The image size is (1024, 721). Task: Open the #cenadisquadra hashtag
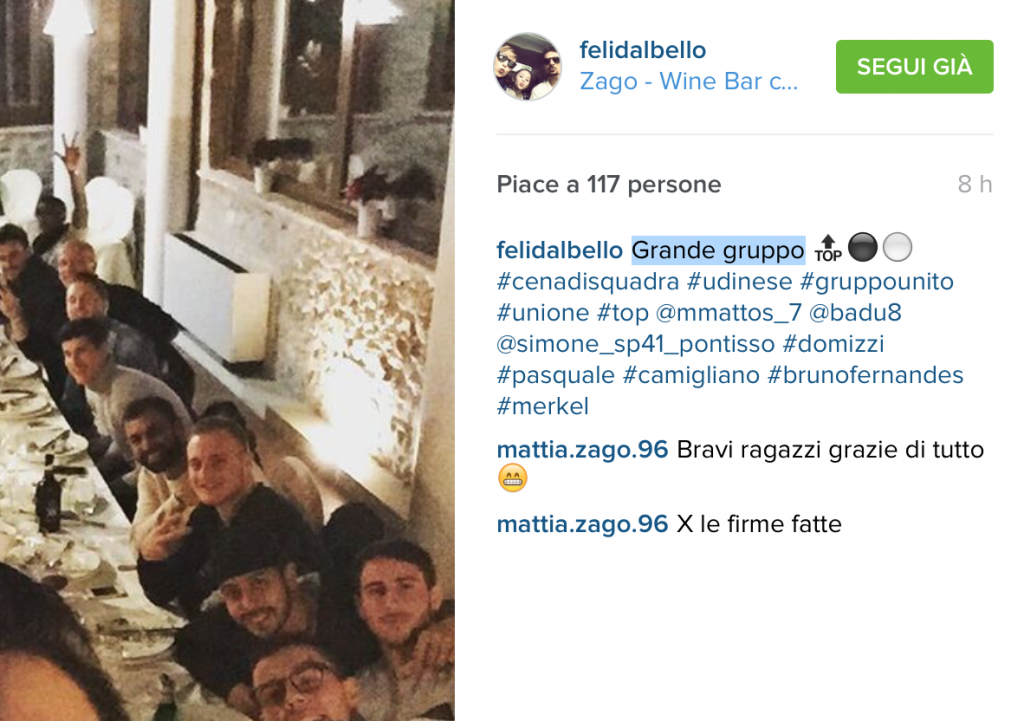(x=588, y=282)
